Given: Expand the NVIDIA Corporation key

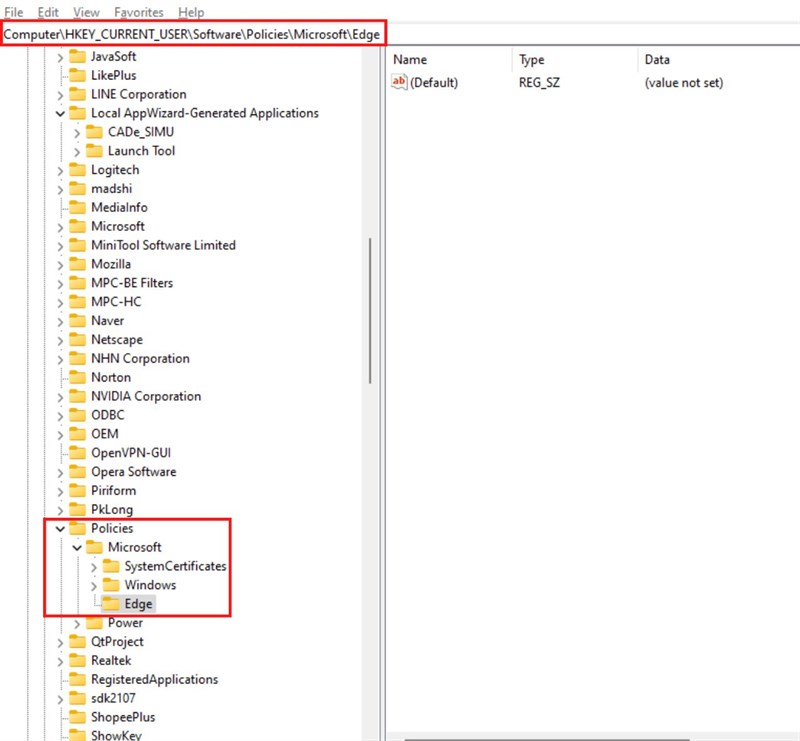Looking at the screenshot, I should tap(60, 397).
